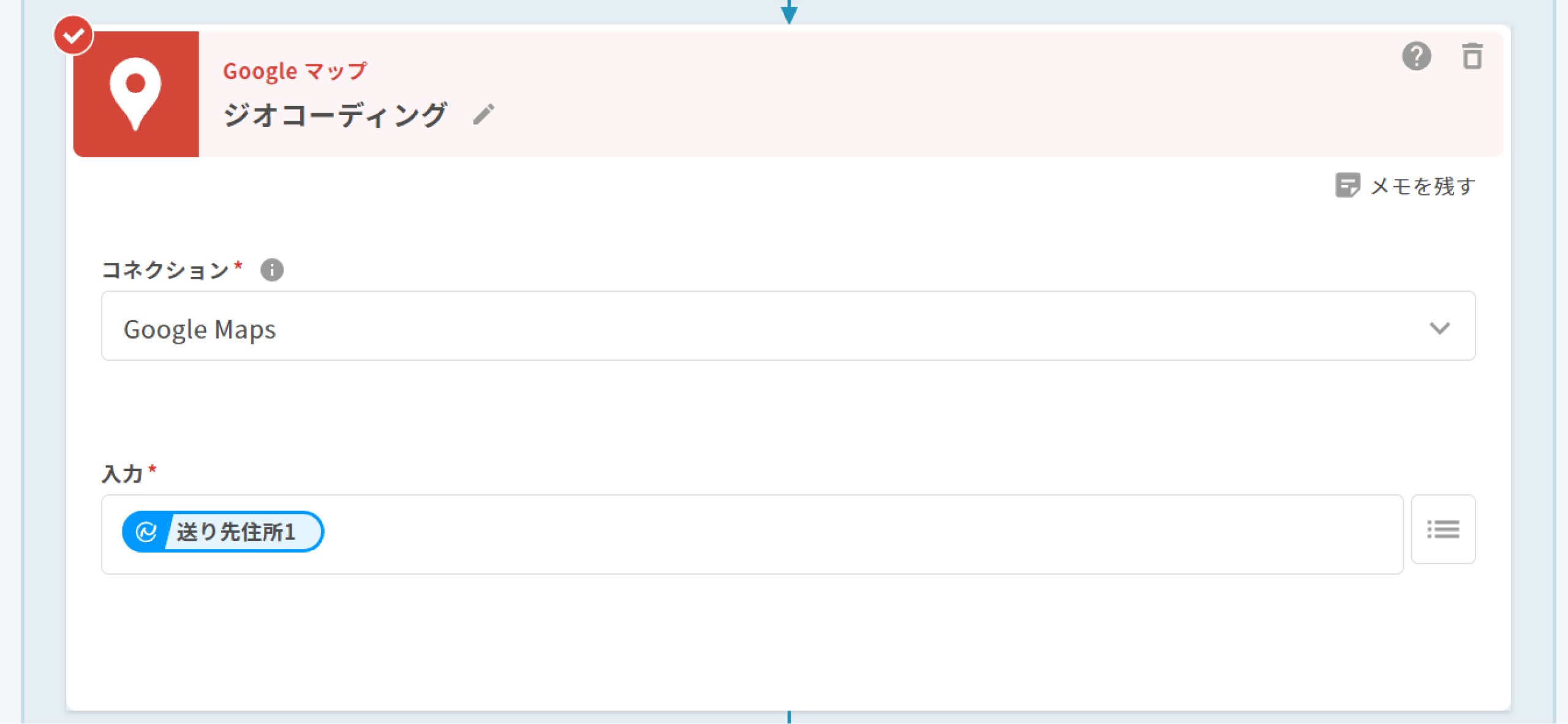Edit the ジオコーディング step name with pencil
The image size is (1568, 724).
[483, 115]
